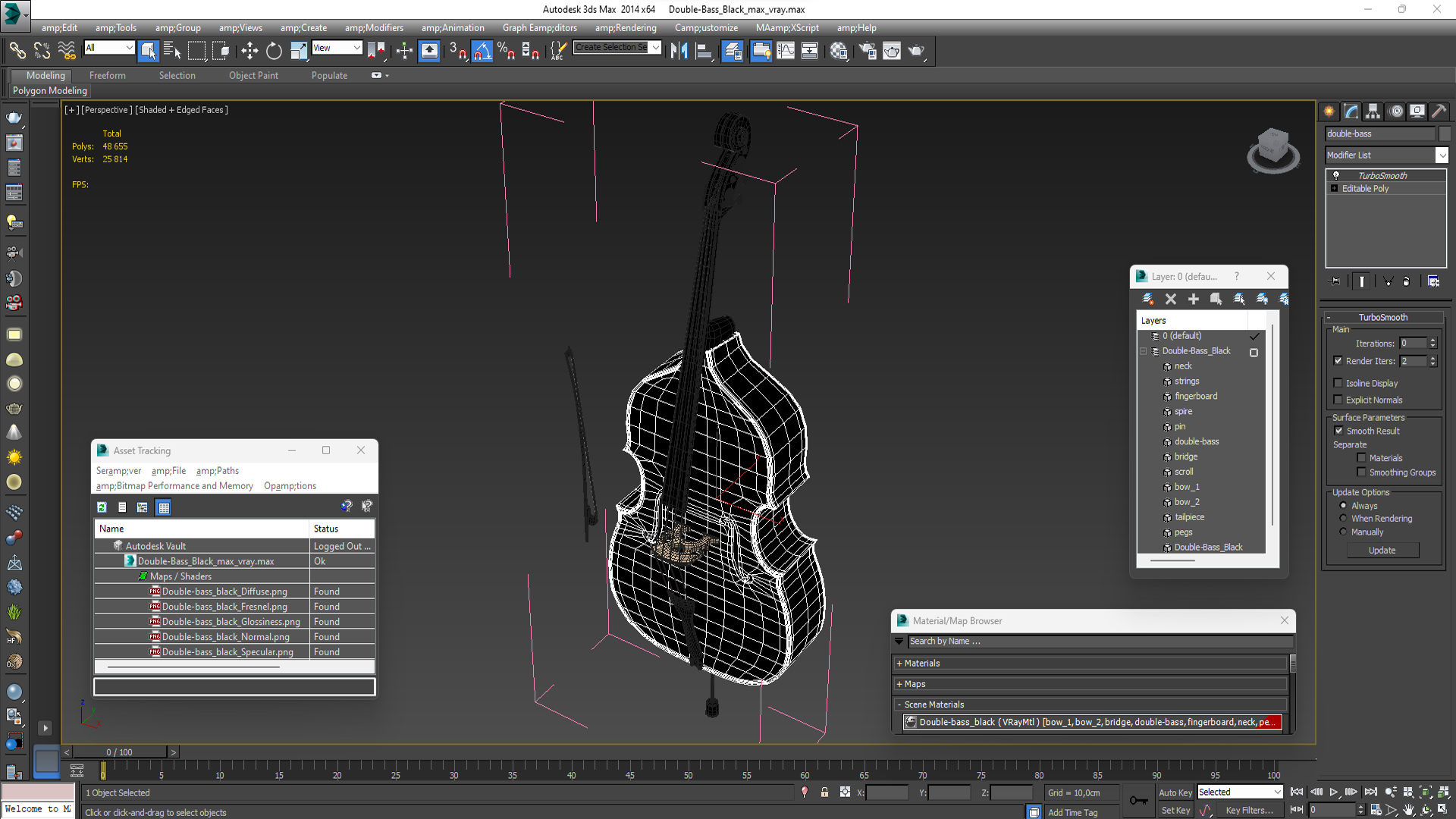Open Render Setup icon
This screenshot has height=819, width=1456.
pyautogui.click(x=867, y=51)
